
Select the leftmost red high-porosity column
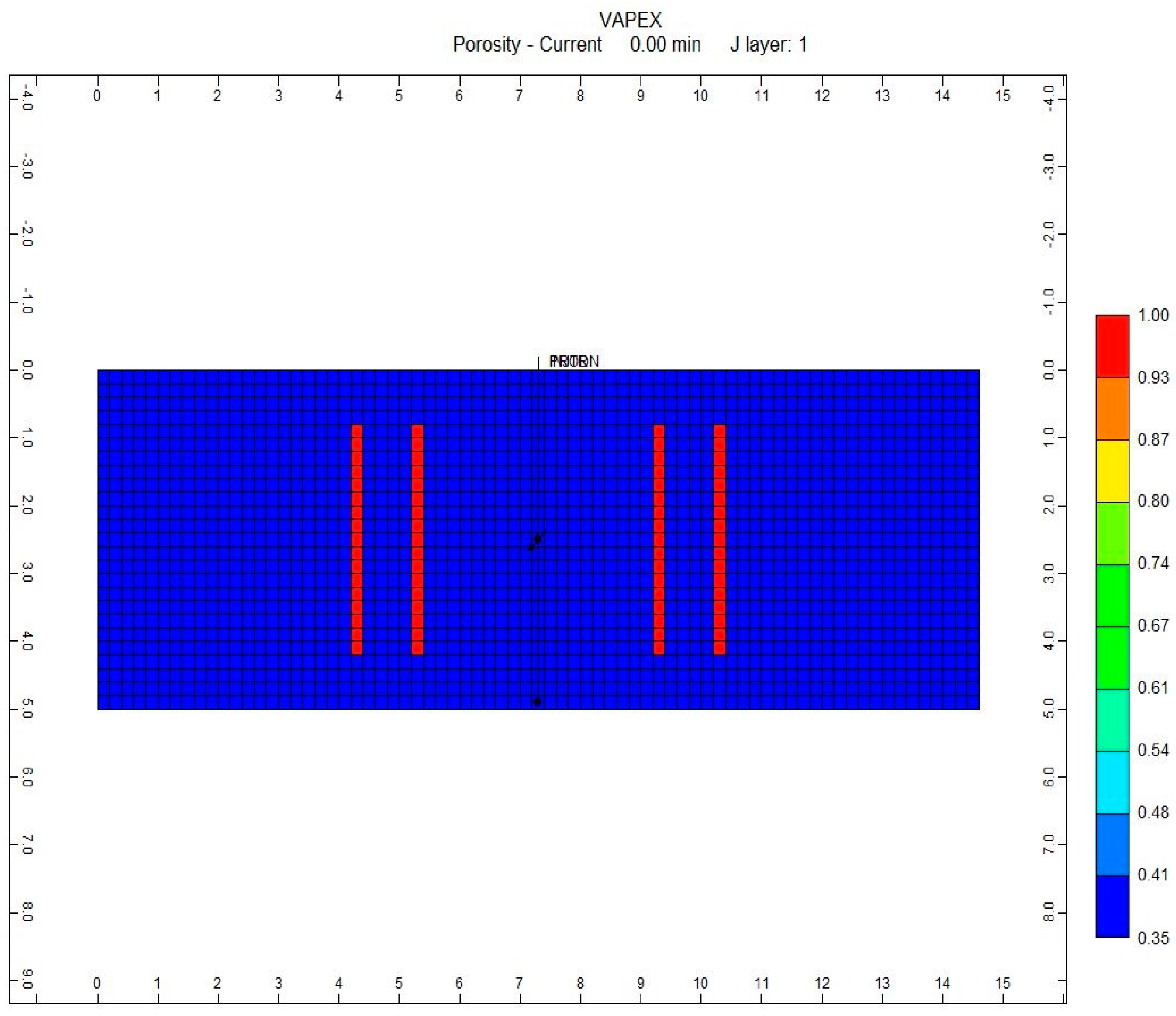356,539
